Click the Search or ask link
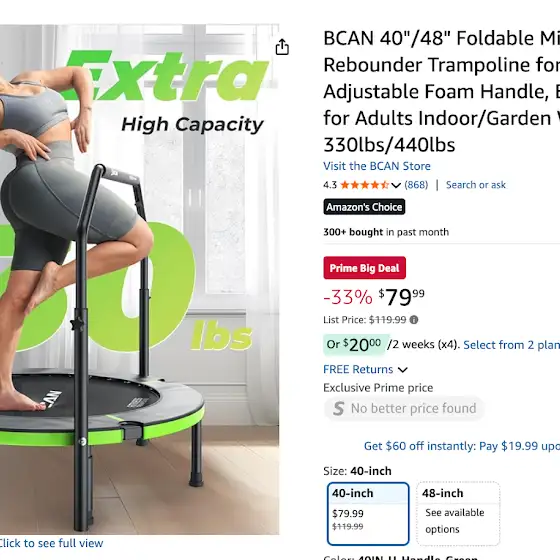The image size is (560, 560). point(476,185)
